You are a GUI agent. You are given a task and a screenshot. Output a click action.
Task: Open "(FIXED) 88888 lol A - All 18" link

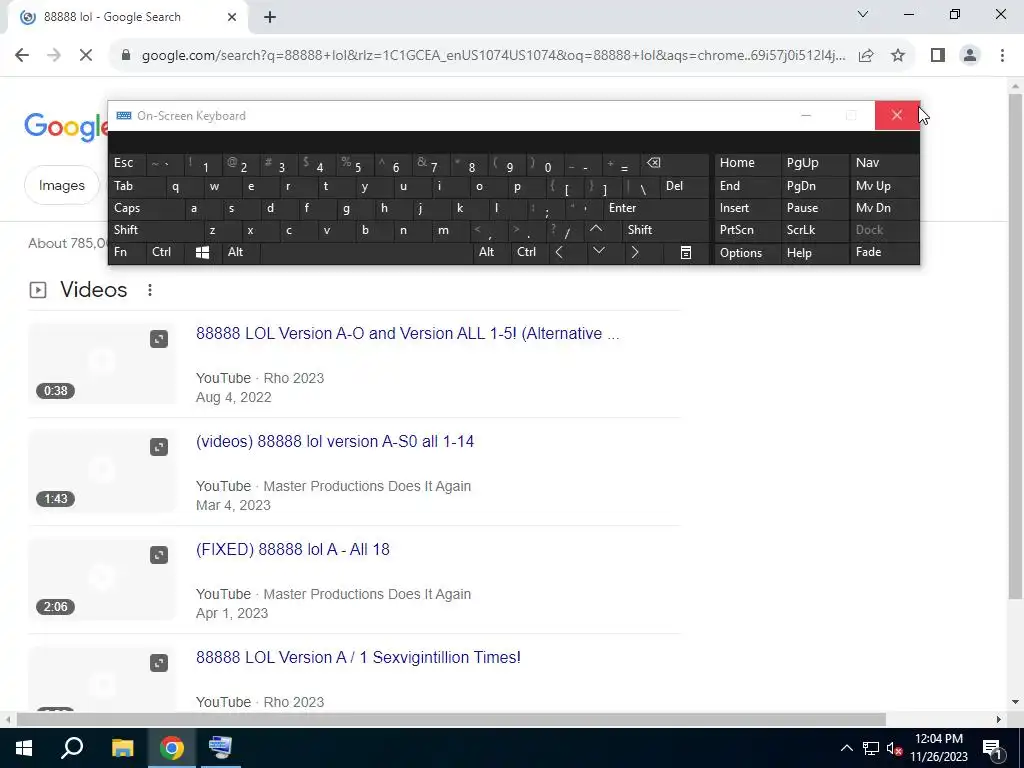click(x=293, y=549)
